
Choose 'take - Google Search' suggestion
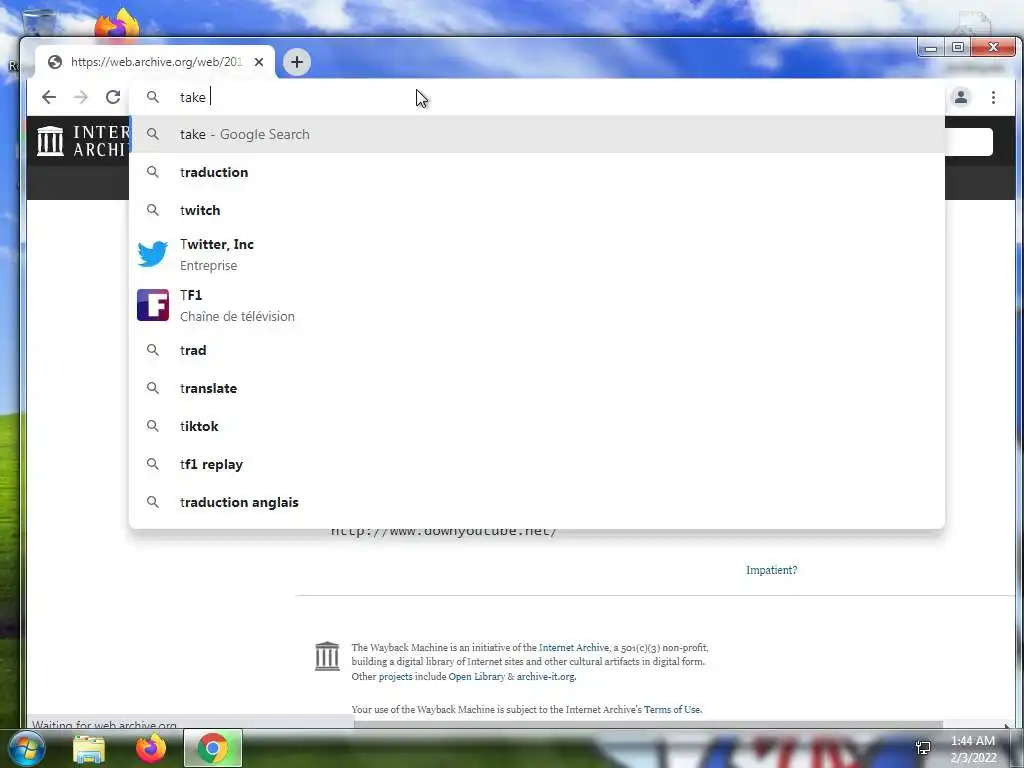pos(537,135)
